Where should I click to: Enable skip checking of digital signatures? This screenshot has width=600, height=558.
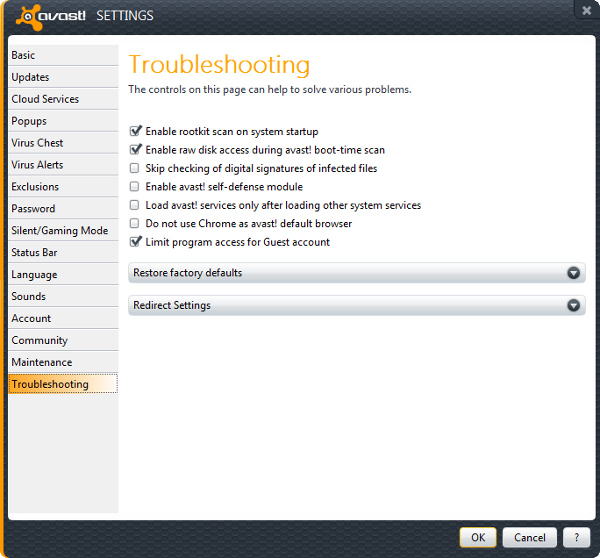point(135,168)
